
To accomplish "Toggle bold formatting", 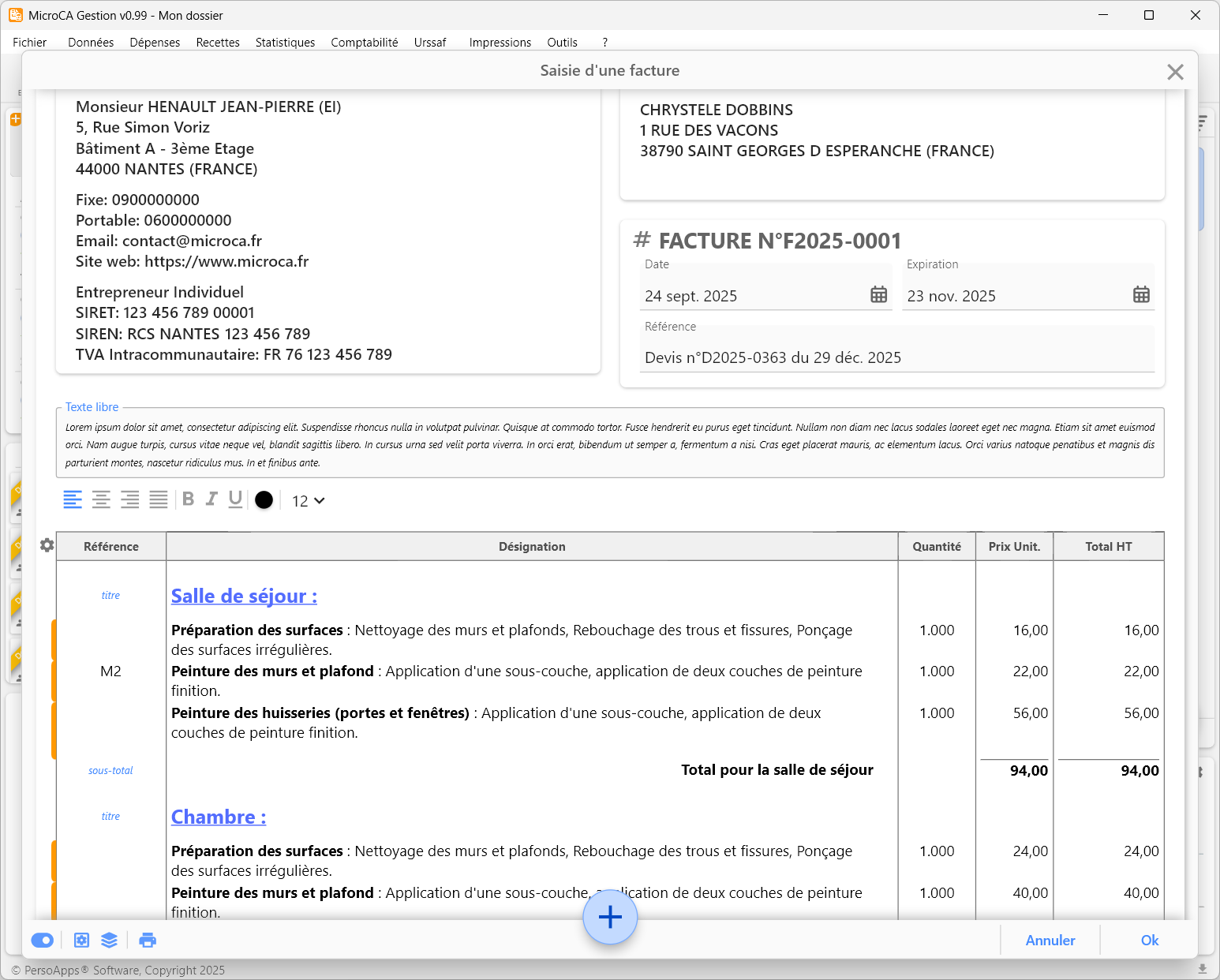I will pos(188,499).
